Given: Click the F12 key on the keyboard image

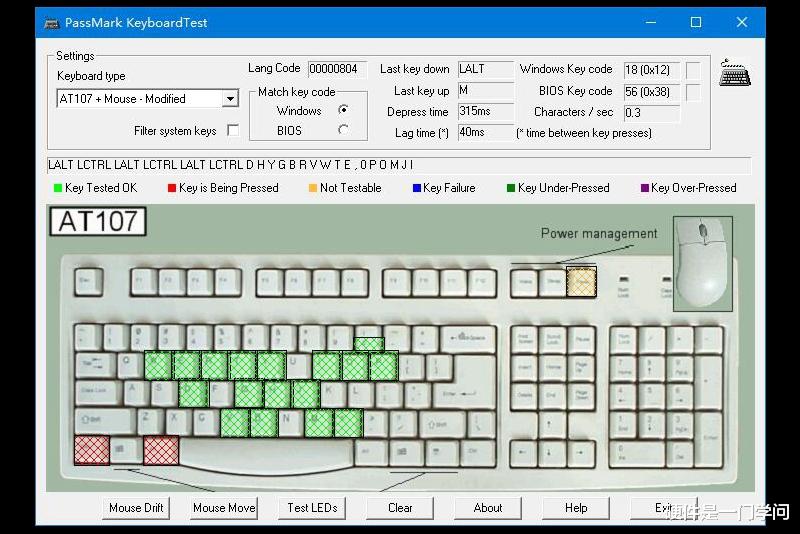Looking at the screenshot, I should [481, 283].
